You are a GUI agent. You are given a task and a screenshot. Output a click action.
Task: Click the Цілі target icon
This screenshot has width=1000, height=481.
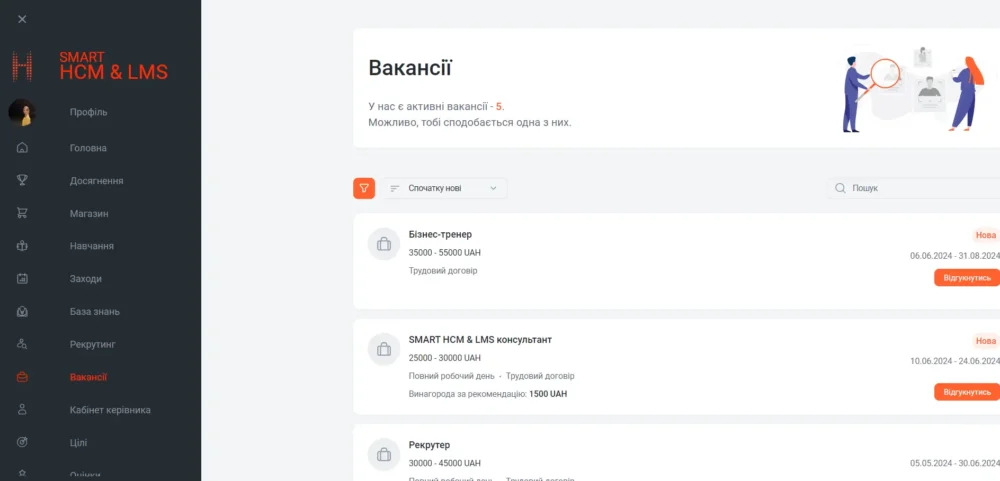click(x=22, y=442)
